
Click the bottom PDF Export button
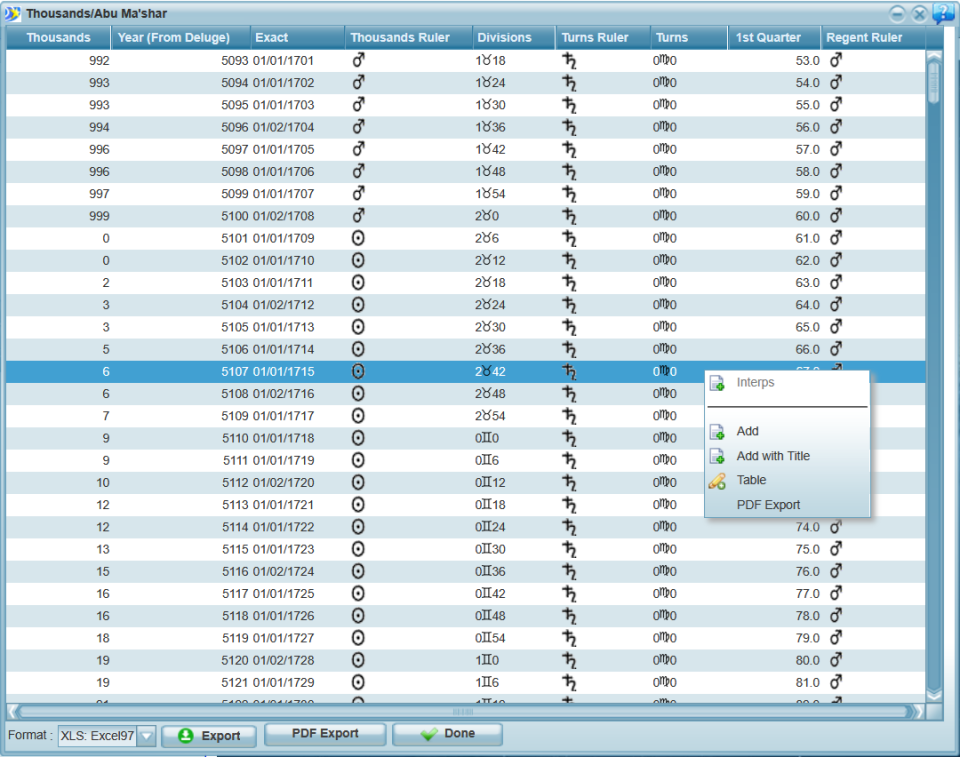point(325,734)
